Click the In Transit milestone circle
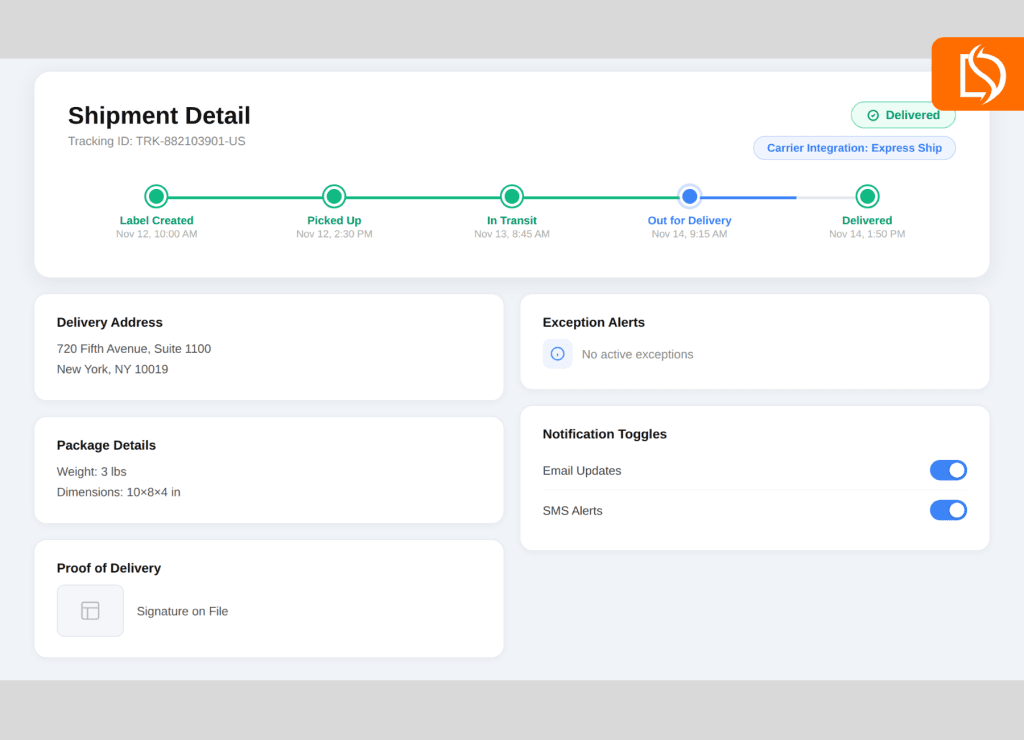Image resolution: width=1024 pixels, height=740 pixels. point(511,196)
